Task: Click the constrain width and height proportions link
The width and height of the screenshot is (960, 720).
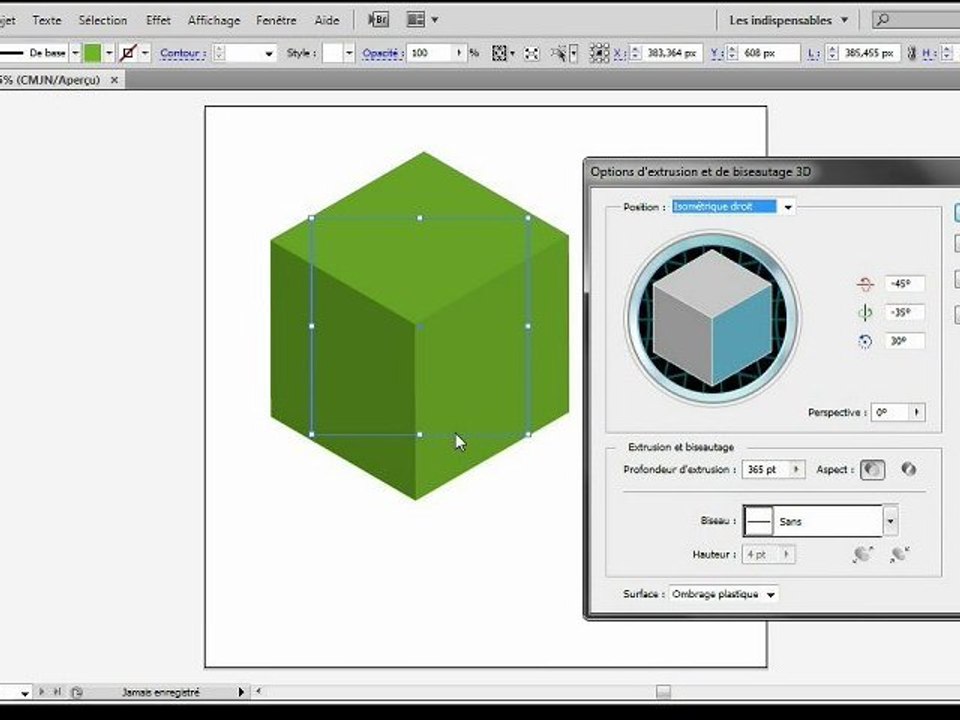Action: [912, 53]
